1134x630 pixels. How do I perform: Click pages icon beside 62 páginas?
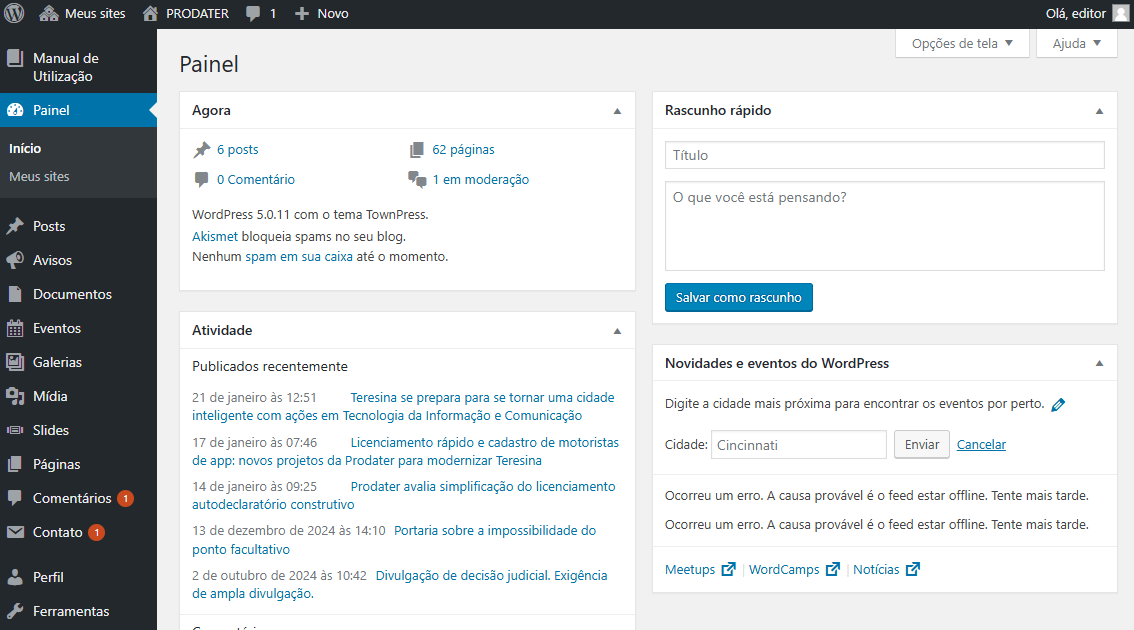pyautogui.click(x=417, y=150)
